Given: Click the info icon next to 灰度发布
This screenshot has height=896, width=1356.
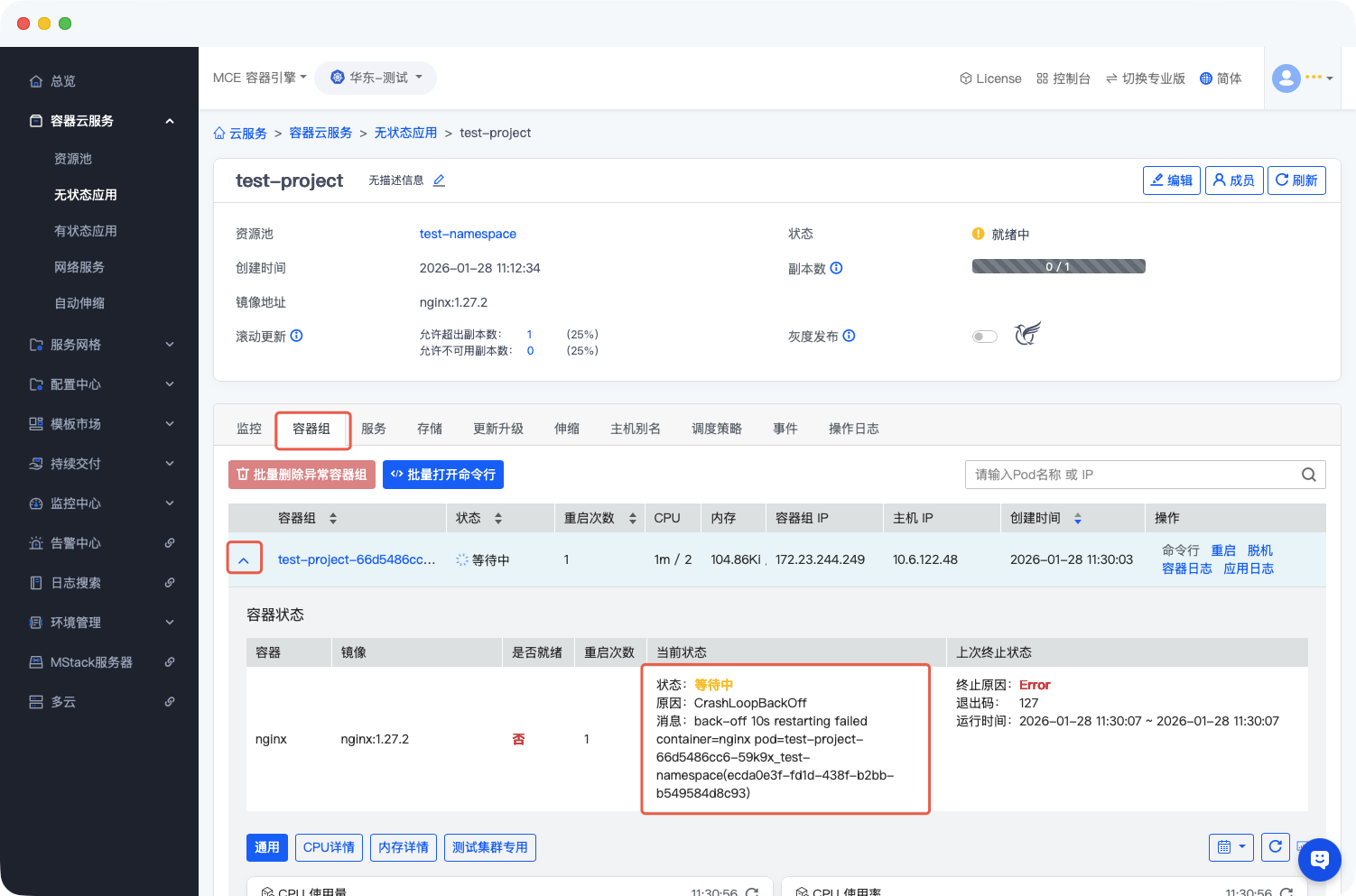Looking at the screenshot, I should tap(849, 336).
